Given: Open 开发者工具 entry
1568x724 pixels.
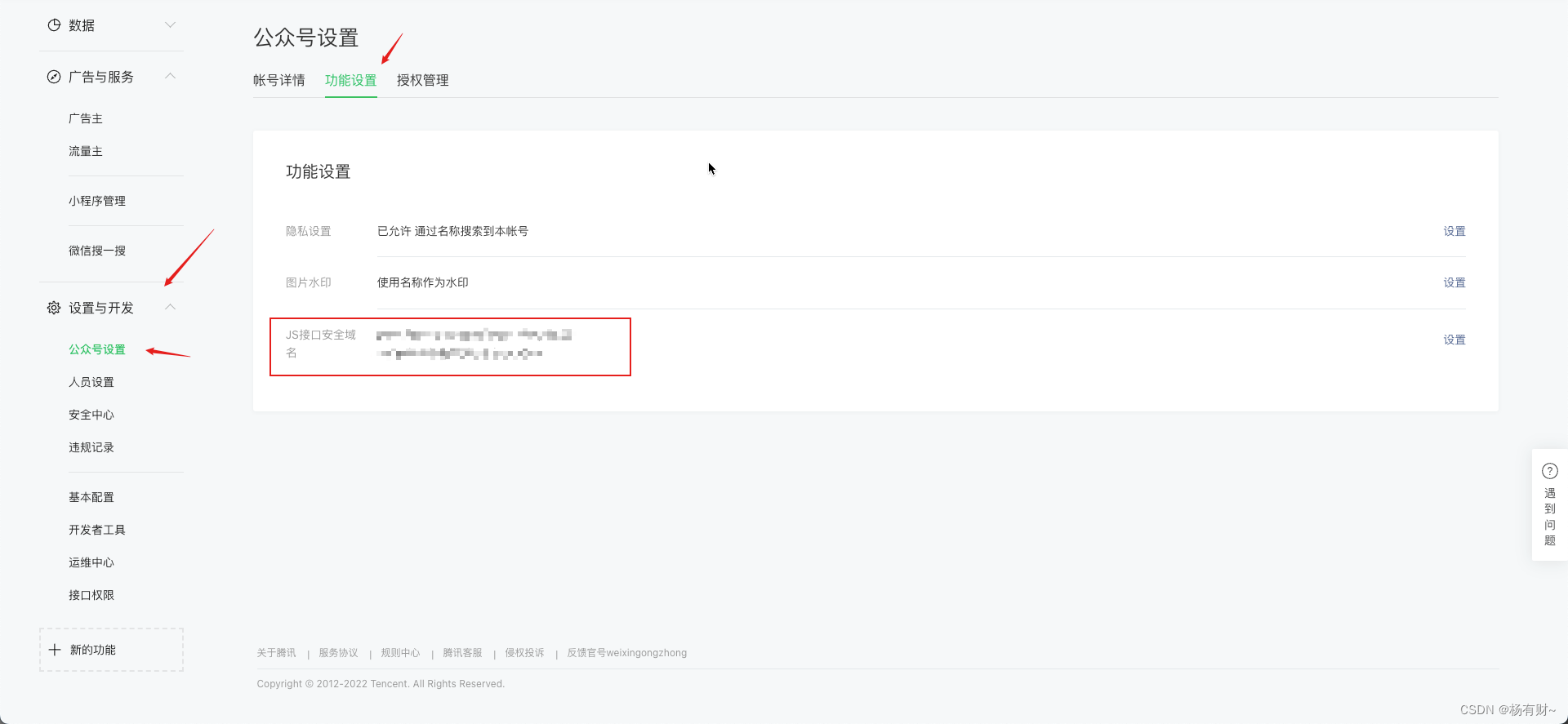Looking at the screenshot, I should [97, 530].
